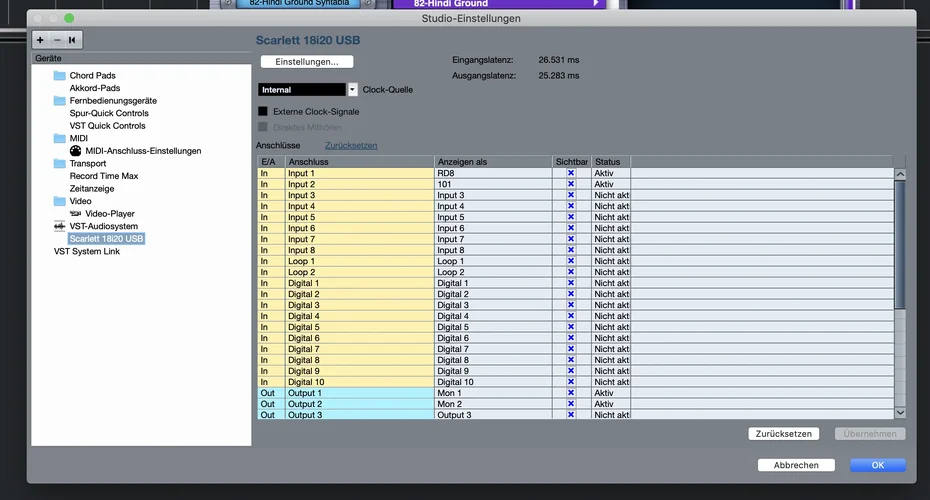Open the Einstellungen... control panel button

(307, 62)
